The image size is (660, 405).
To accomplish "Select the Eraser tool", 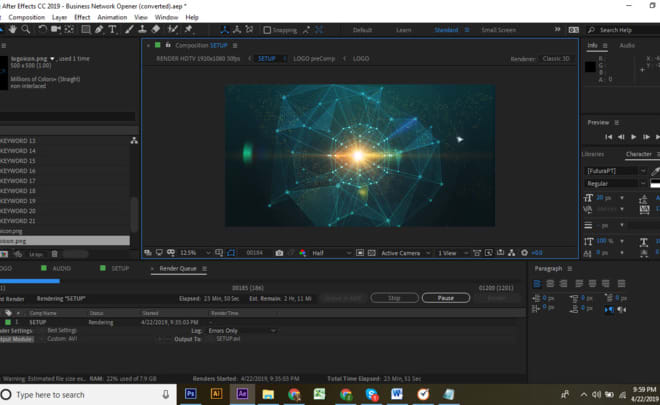I will click(x=156, y=29).
